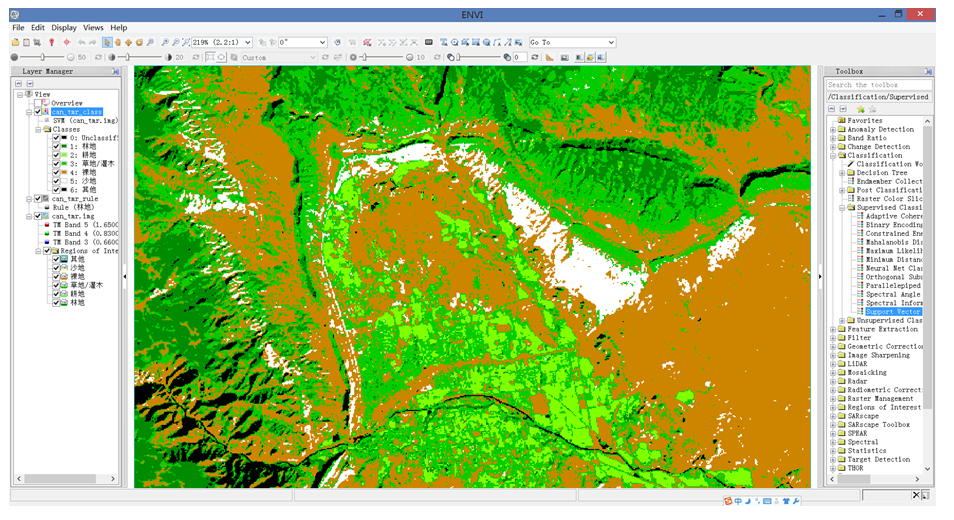The width and height of the screenshot is (954, 520).
Task: Collapse Supervised Classification toolbox folder
Action: coord(842,207)
